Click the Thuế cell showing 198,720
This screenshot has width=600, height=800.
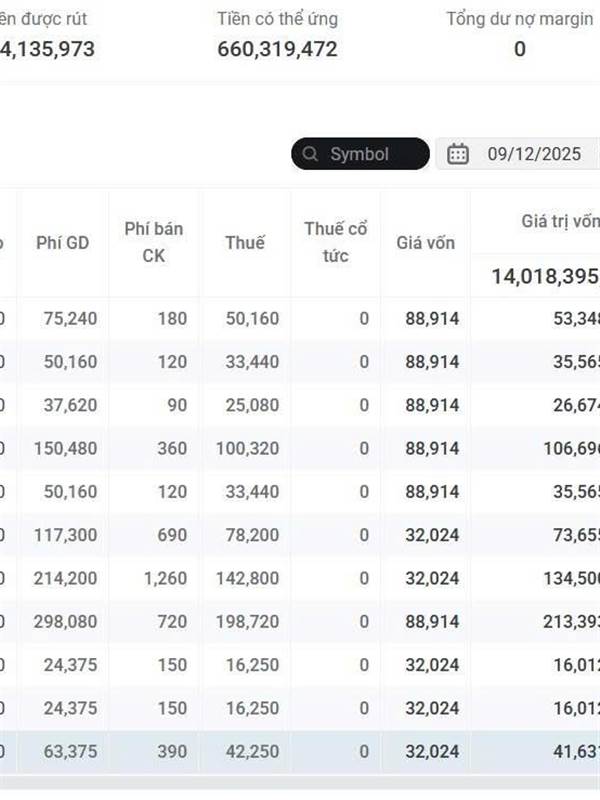[x=245, y=622]
